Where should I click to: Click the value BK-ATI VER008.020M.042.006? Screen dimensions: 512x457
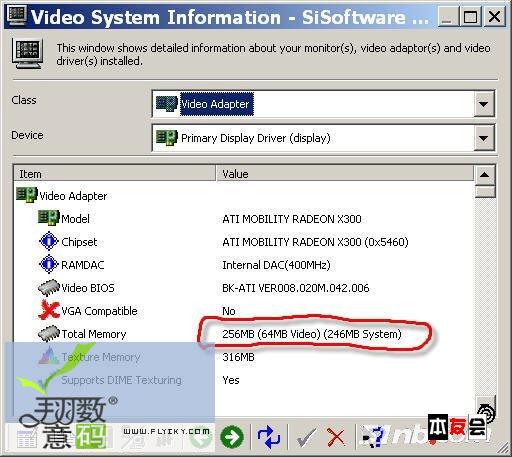[x=296, y=288]
